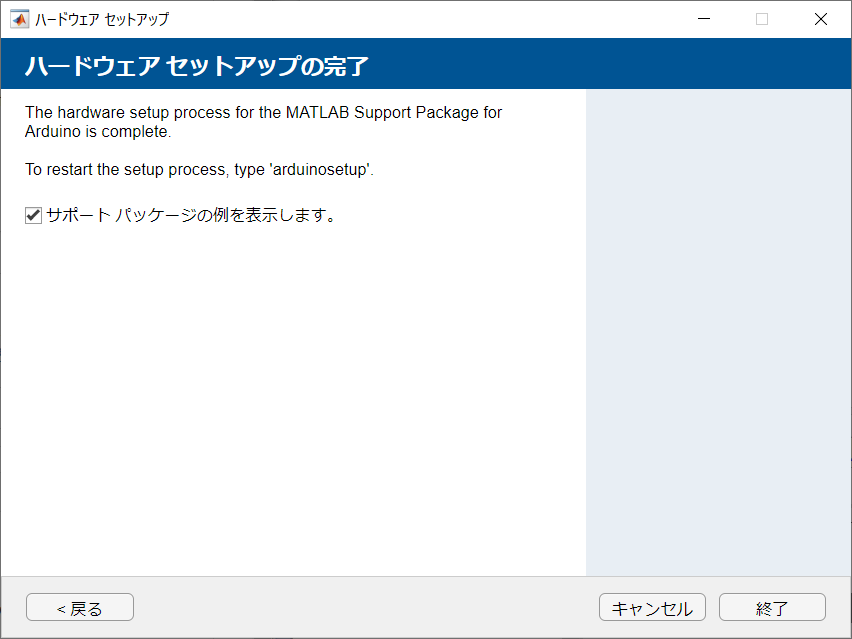The width and height of the screenshot is (852, 639).
Task: Select the light blue side panel
Action: pyautogui.click(x=718, y=330)
